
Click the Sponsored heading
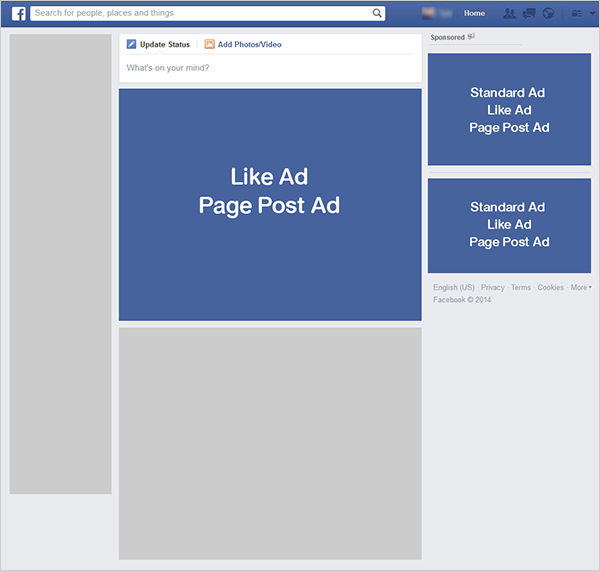coord(447,38)
